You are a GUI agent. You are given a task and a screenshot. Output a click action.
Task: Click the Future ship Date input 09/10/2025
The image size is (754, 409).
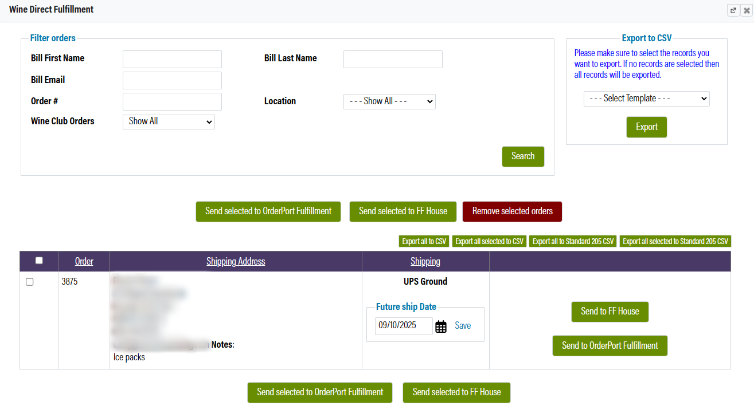coord(403,326)
